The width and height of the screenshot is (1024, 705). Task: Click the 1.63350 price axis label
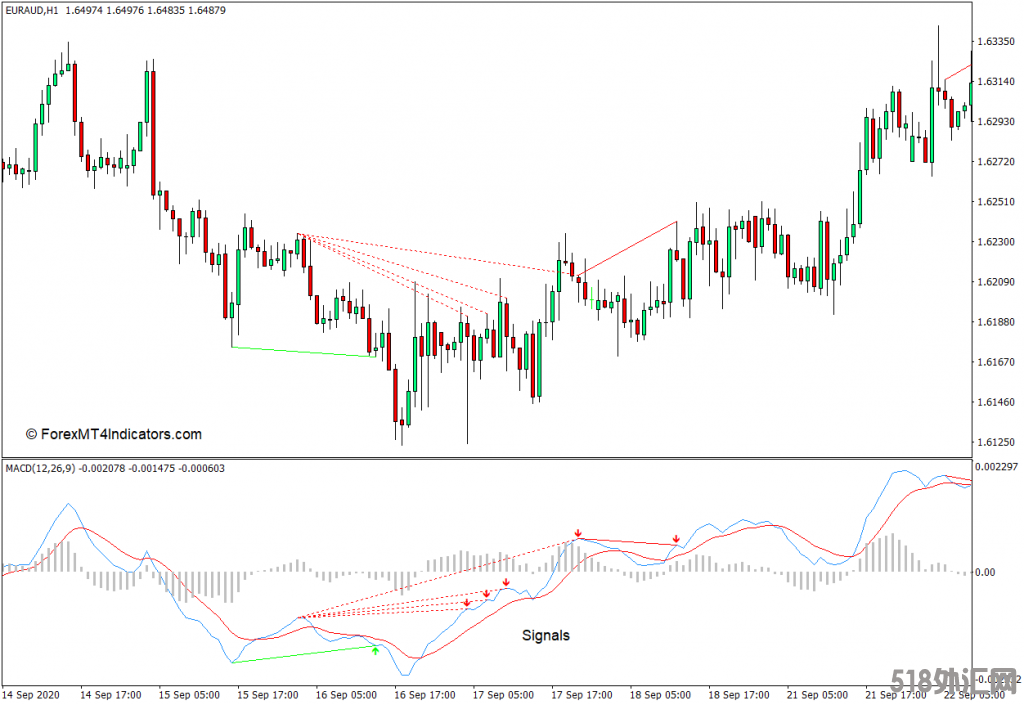pos(996,42)
